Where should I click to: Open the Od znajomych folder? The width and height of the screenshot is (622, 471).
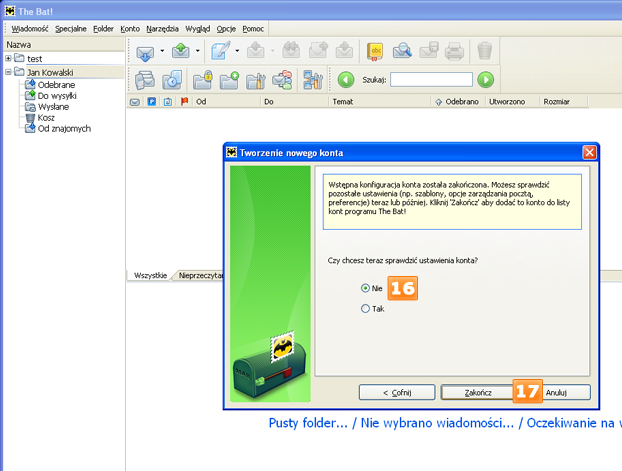pos(64,129)
